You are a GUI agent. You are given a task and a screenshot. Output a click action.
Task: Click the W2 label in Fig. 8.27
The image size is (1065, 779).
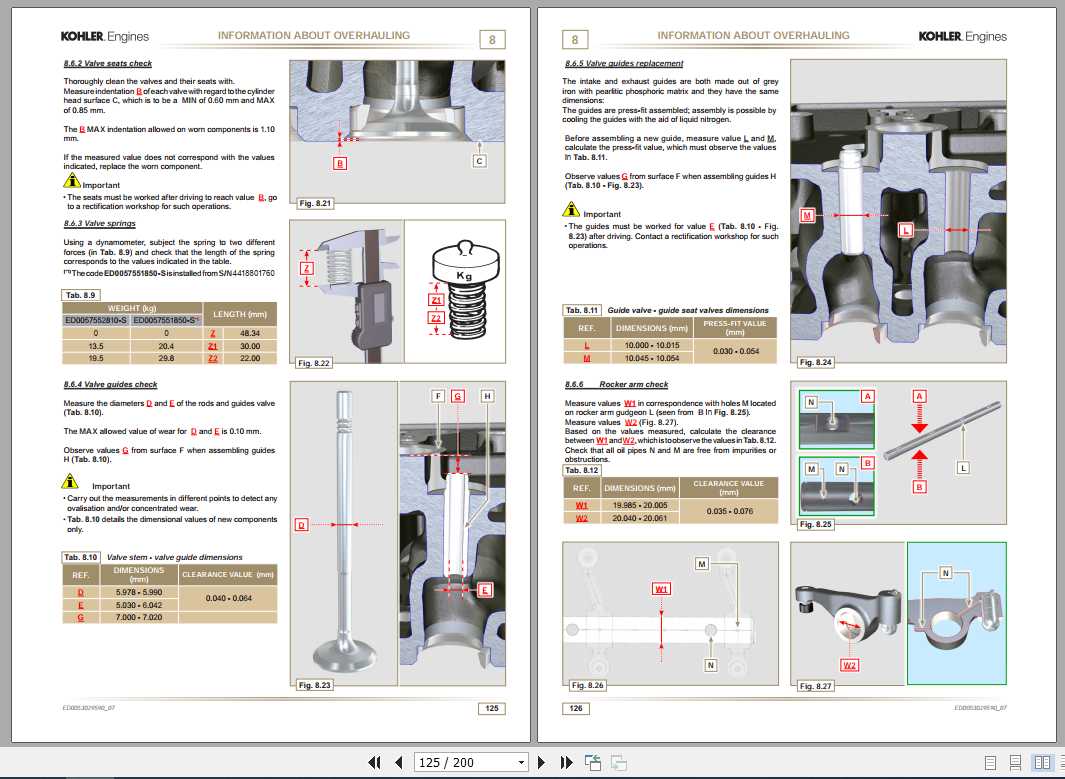(x=849, y=664)
